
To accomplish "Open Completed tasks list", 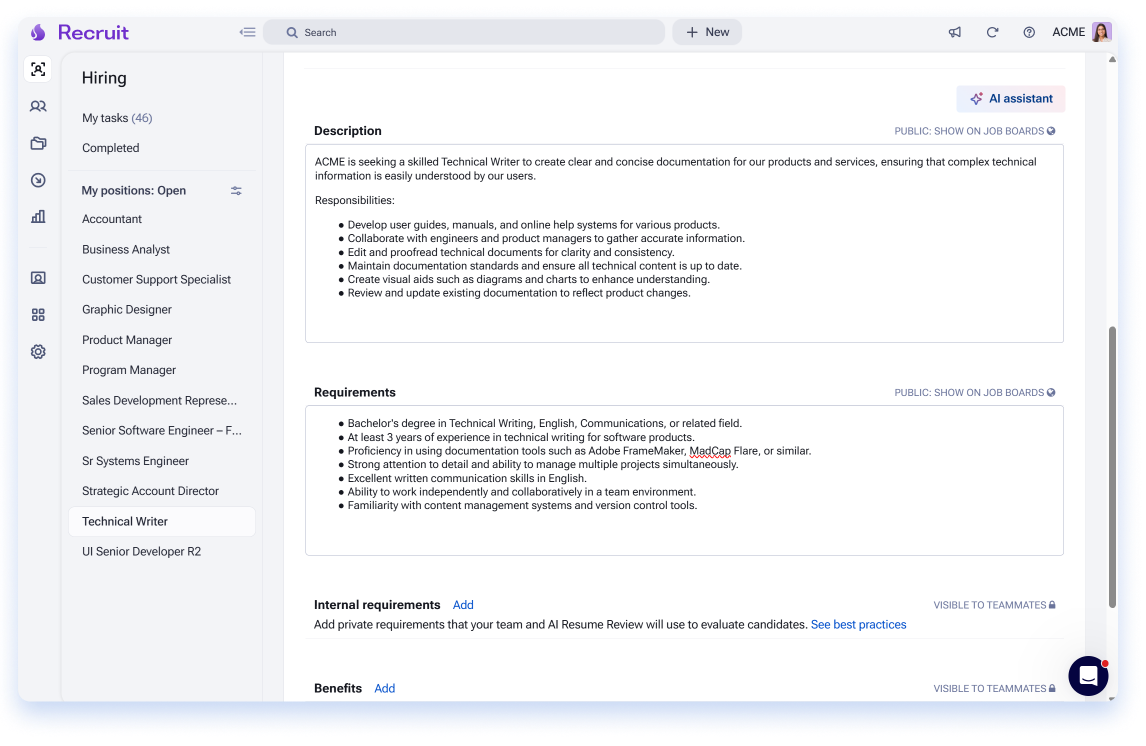I will coord(110,148).
